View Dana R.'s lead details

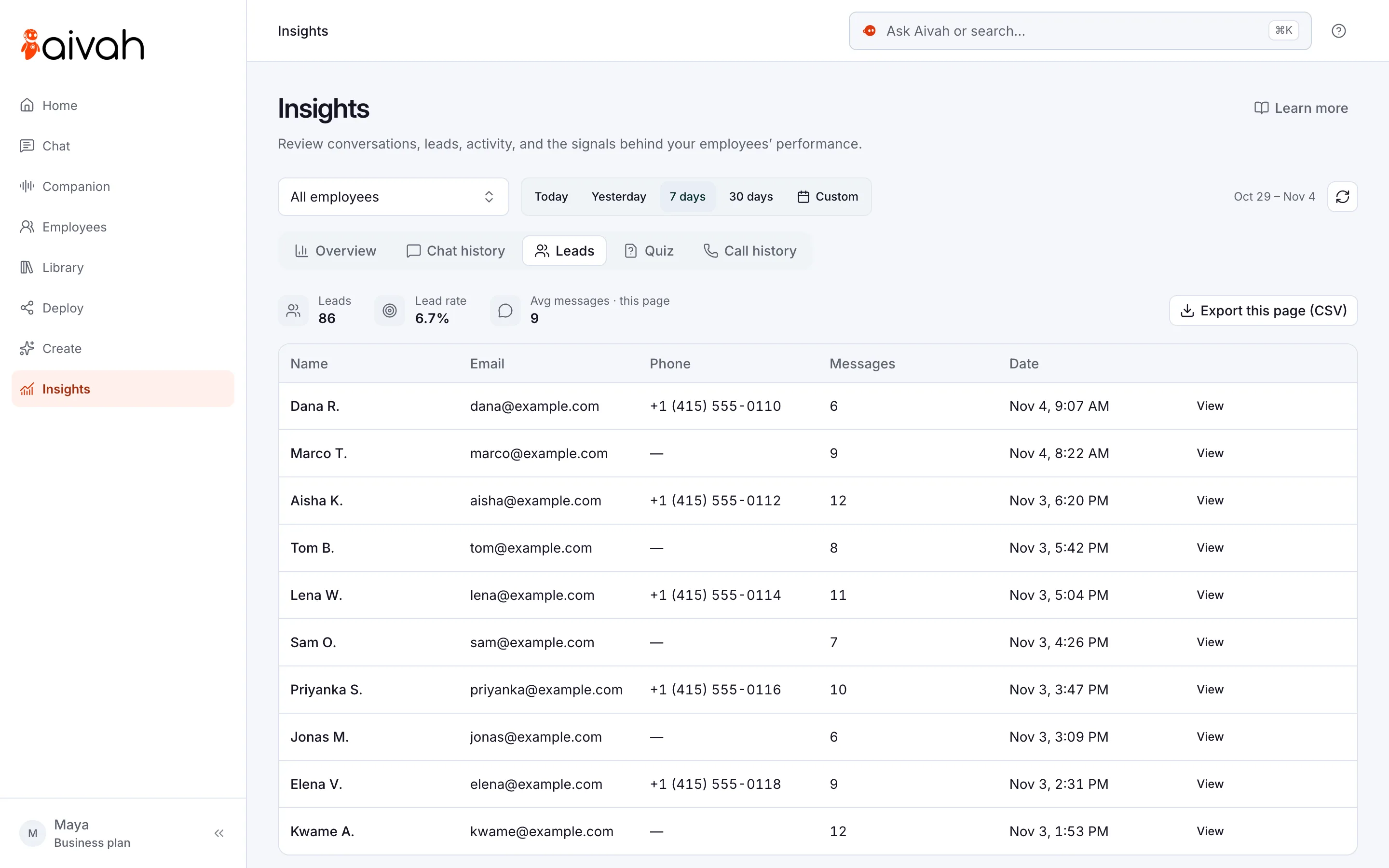(x=1210, y=406)
